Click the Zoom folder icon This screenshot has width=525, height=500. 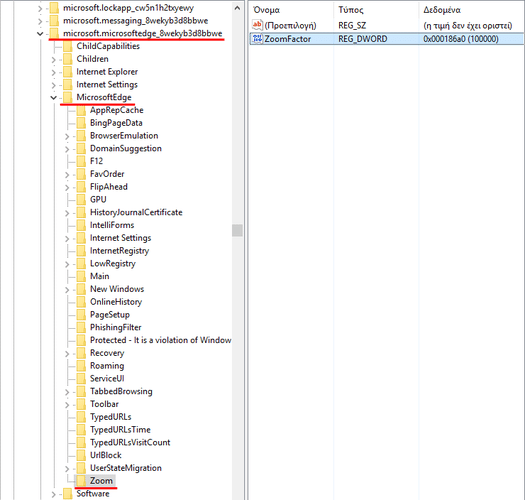tap(81, 481)
